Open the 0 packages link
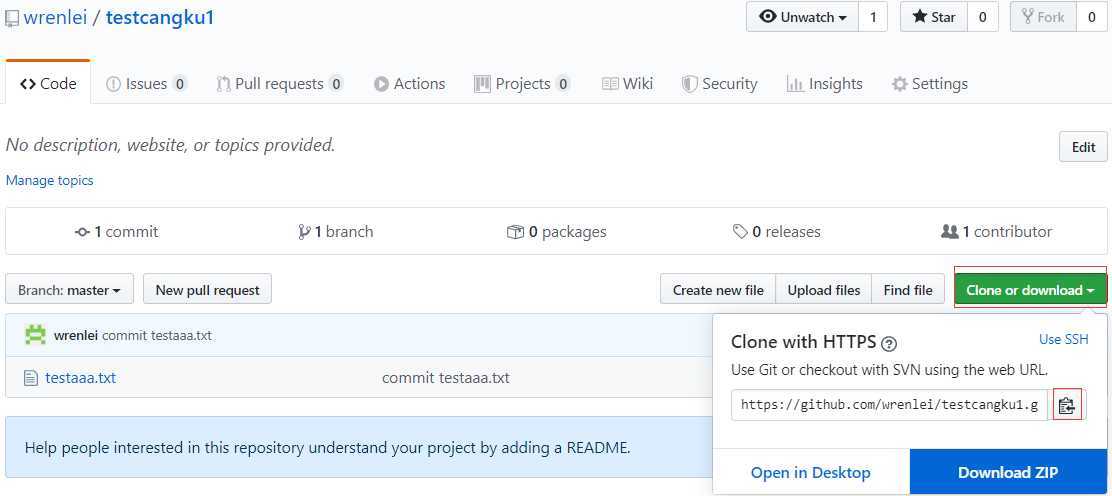Image resolution: width=1112 pixels, height=496 pixels. [x=557, y=231]
